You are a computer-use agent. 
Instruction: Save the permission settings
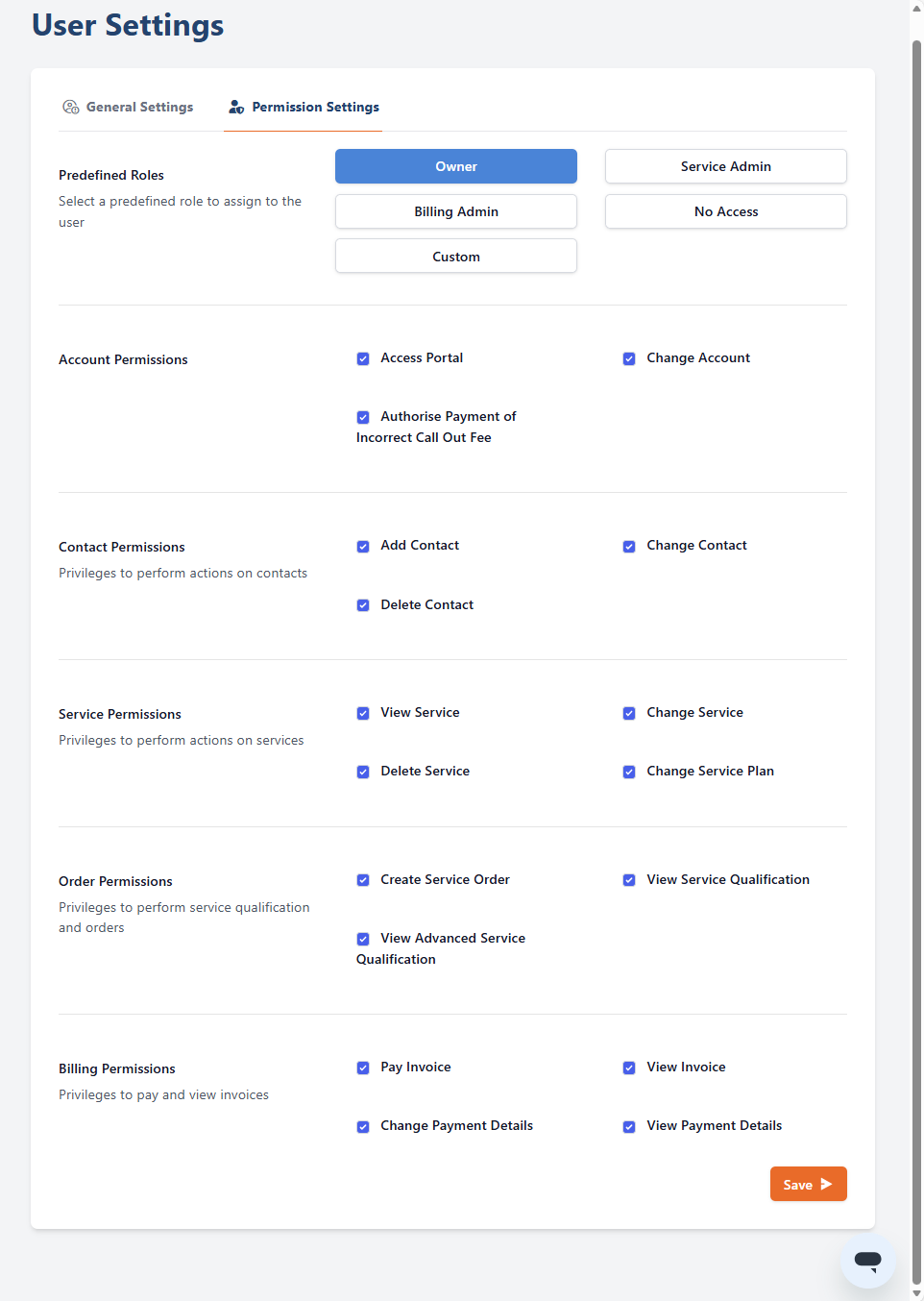pos(809,1184)
